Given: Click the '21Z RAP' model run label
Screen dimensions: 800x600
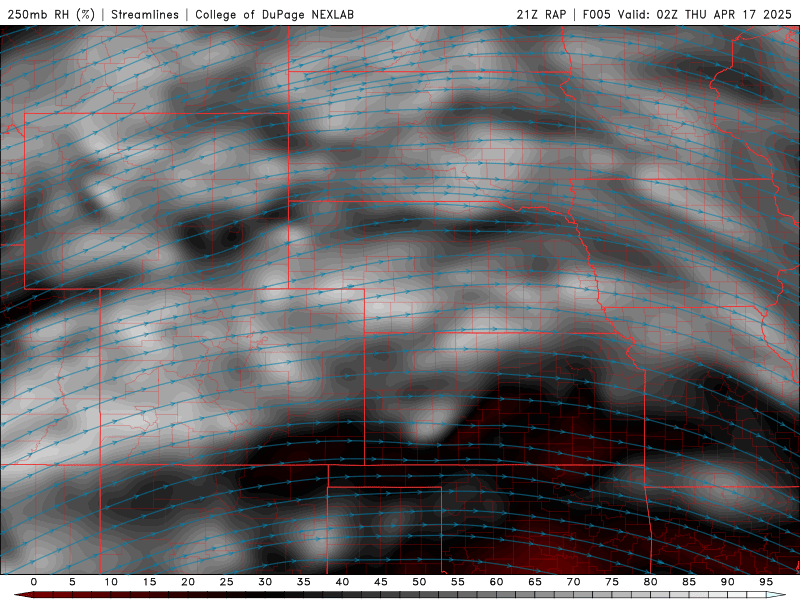Looking at the screenshot, I should click(x=541, y=14).
